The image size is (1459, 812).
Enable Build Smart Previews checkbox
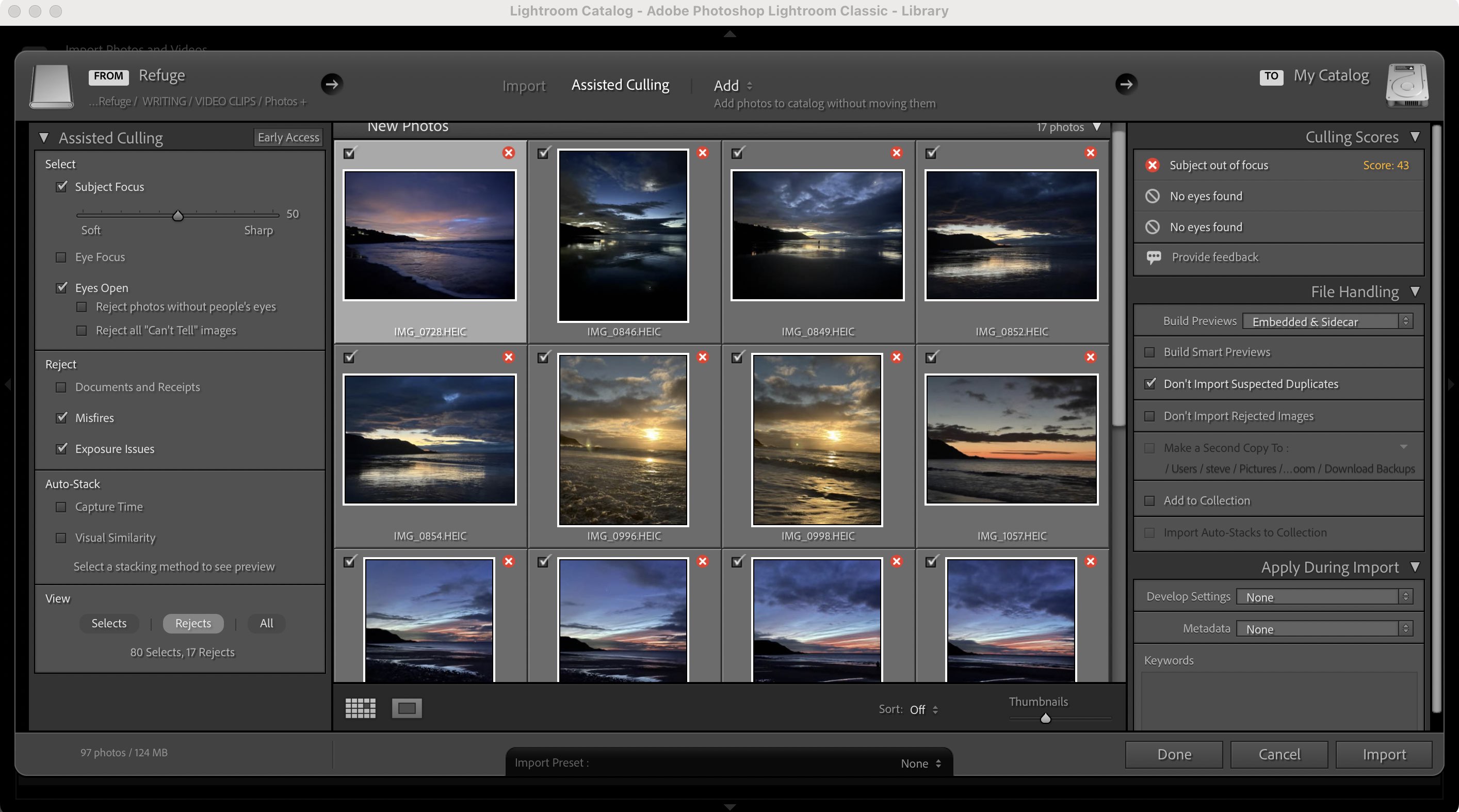click(1150, 352)
